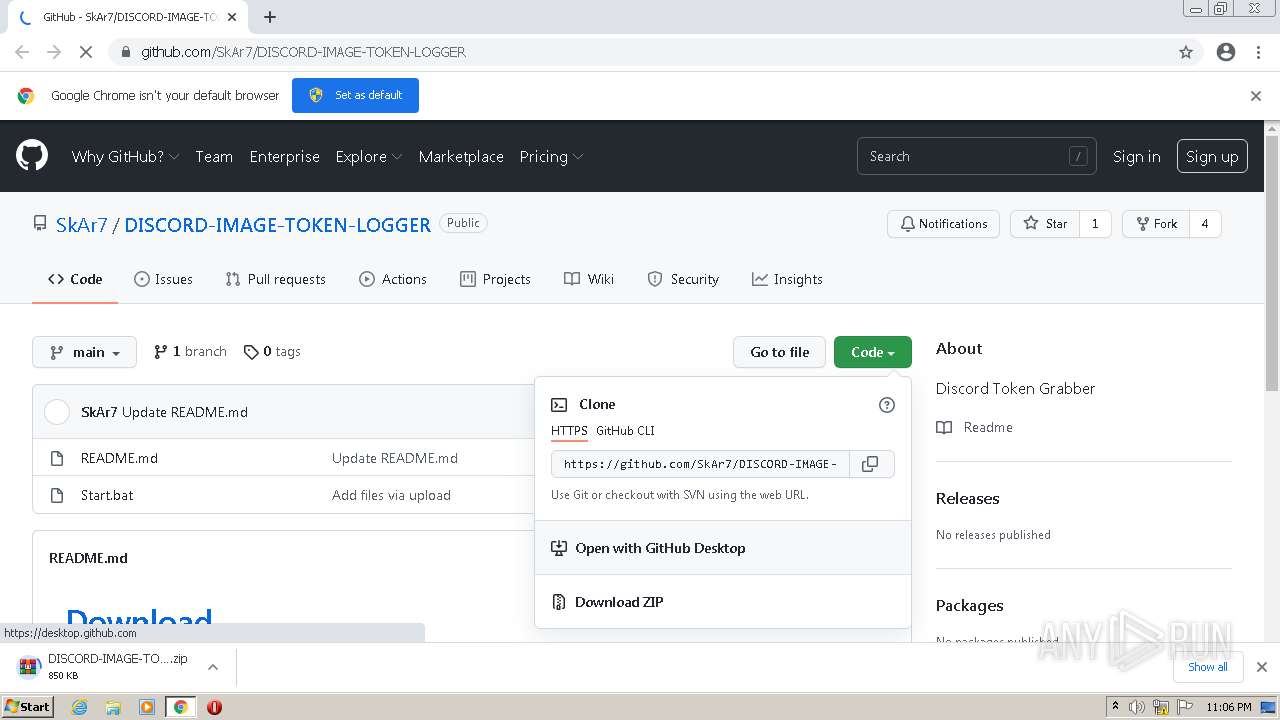Screen dimensions: 1280x720
Task: Close the GitHub browser tab
Action: coord(232,17)
